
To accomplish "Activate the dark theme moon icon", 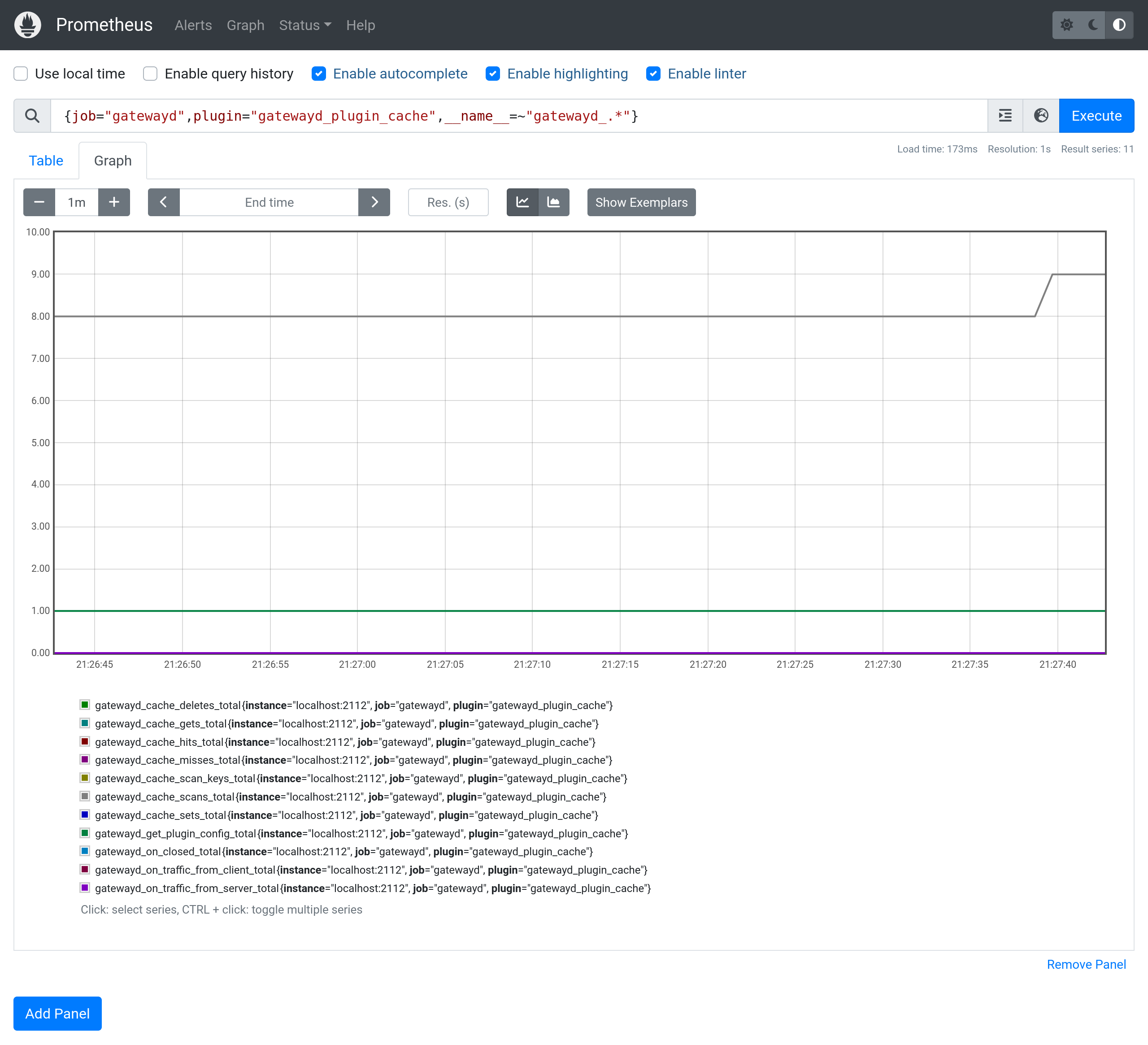I will pos(1093,25).
